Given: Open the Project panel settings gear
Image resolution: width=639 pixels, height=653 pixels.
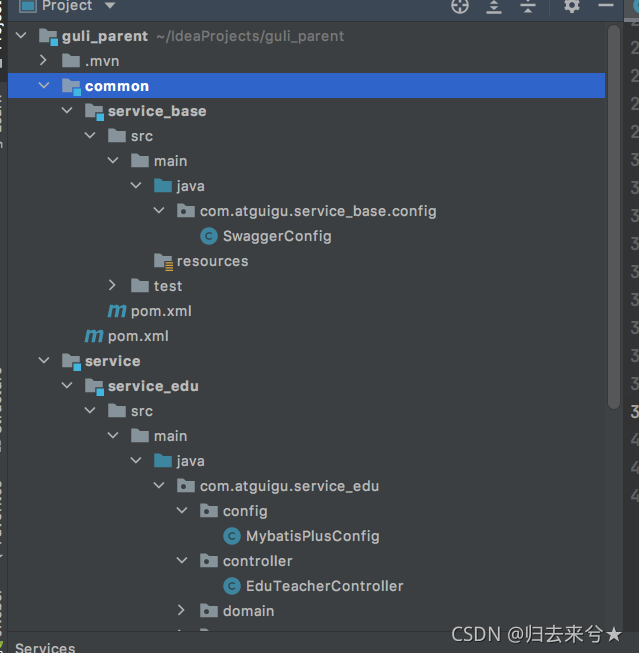Looking at the screenshot, I should point(572,6).
